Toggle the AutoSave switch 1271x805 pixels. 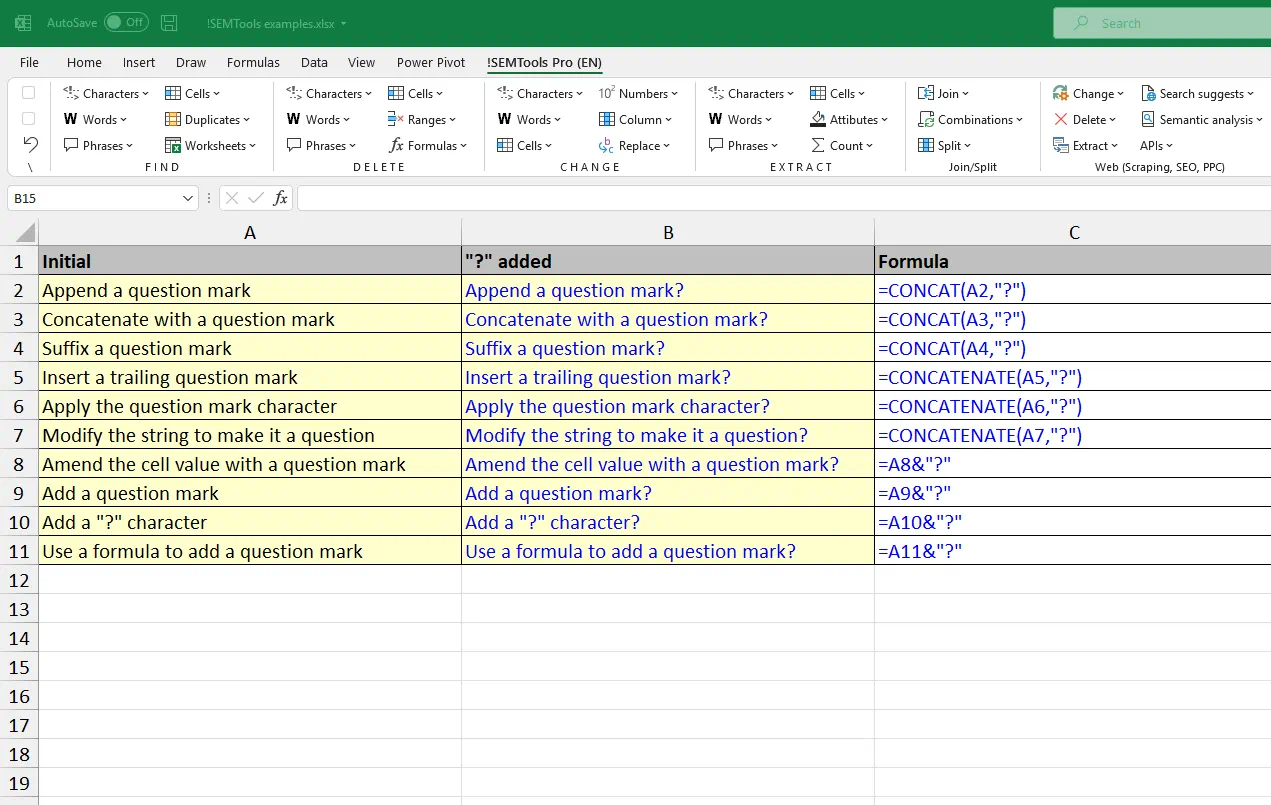click(x=126, y=22)
